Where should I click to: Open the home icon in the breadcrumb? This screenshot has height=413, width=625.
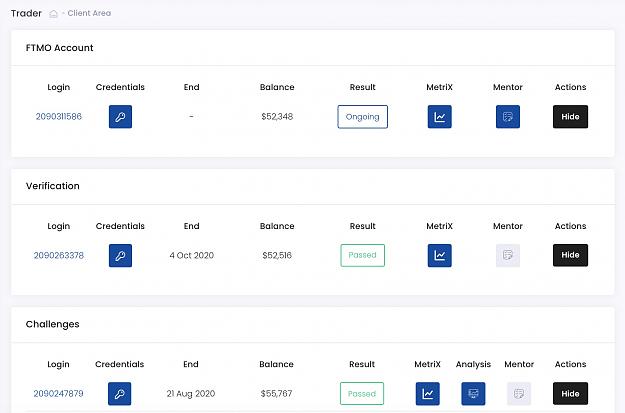tap(53, 14)
